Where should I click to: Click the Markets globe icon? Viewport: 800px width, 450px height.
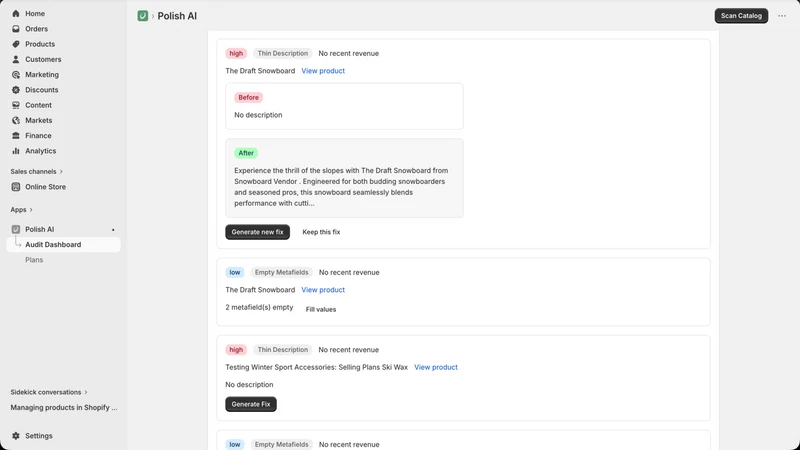[16, 121]
